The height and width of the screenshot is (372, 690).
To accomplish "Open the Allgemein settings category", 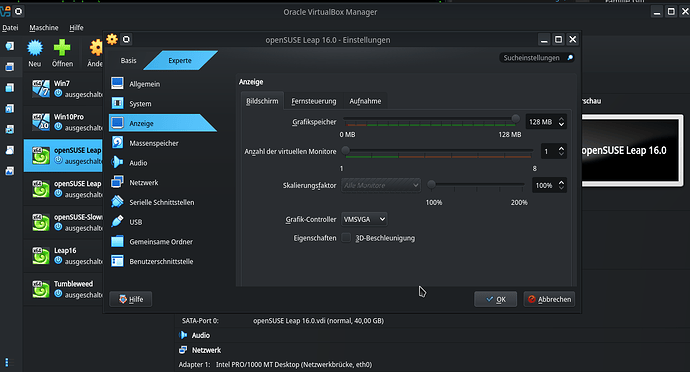I will [163, 84].
